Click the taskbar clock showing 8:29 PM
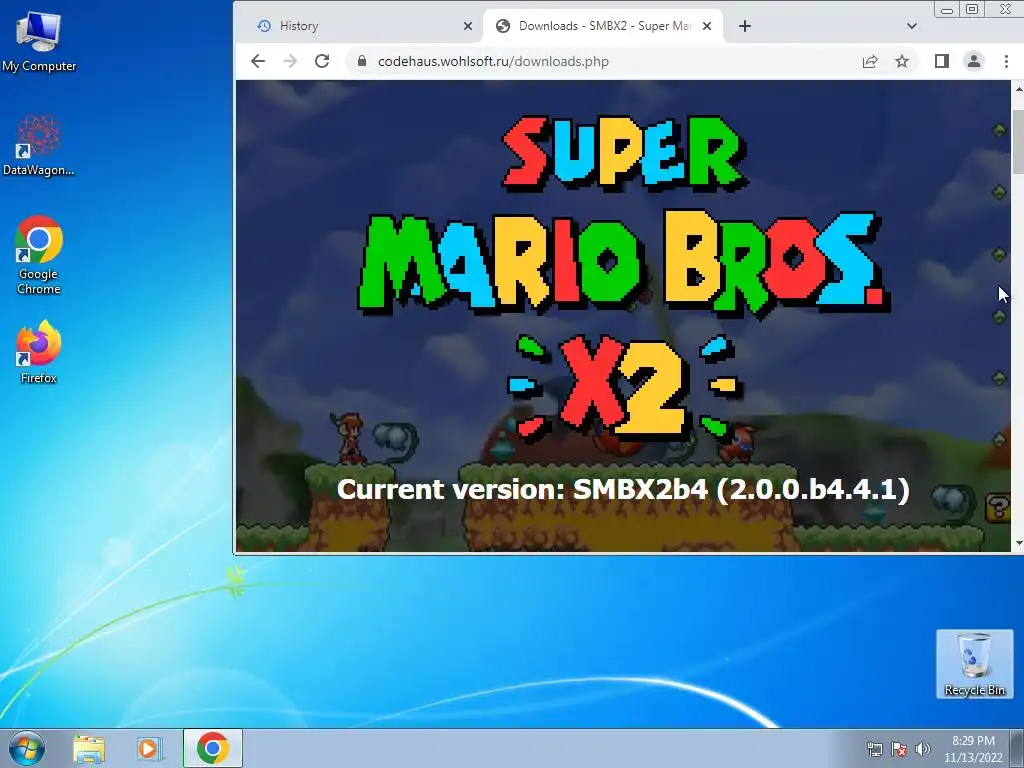The image size is (1024, 768). point(973,749)
